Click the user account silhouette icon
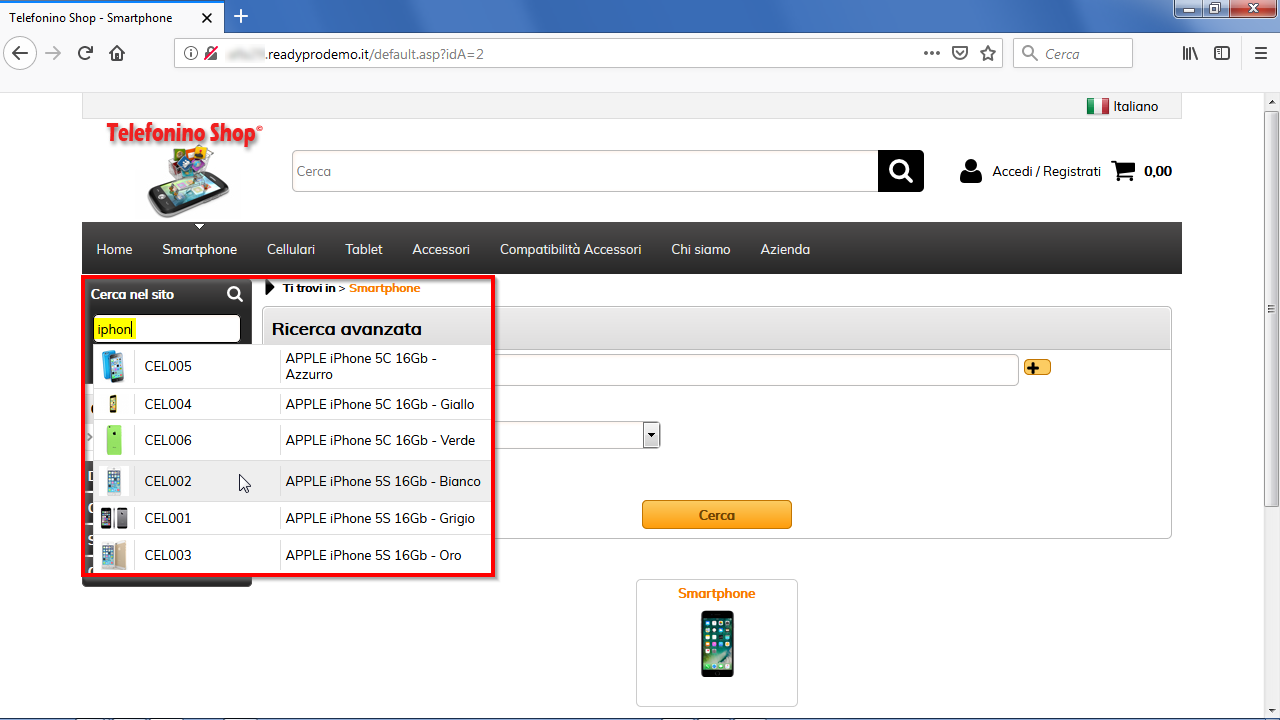 click(970, 171)
